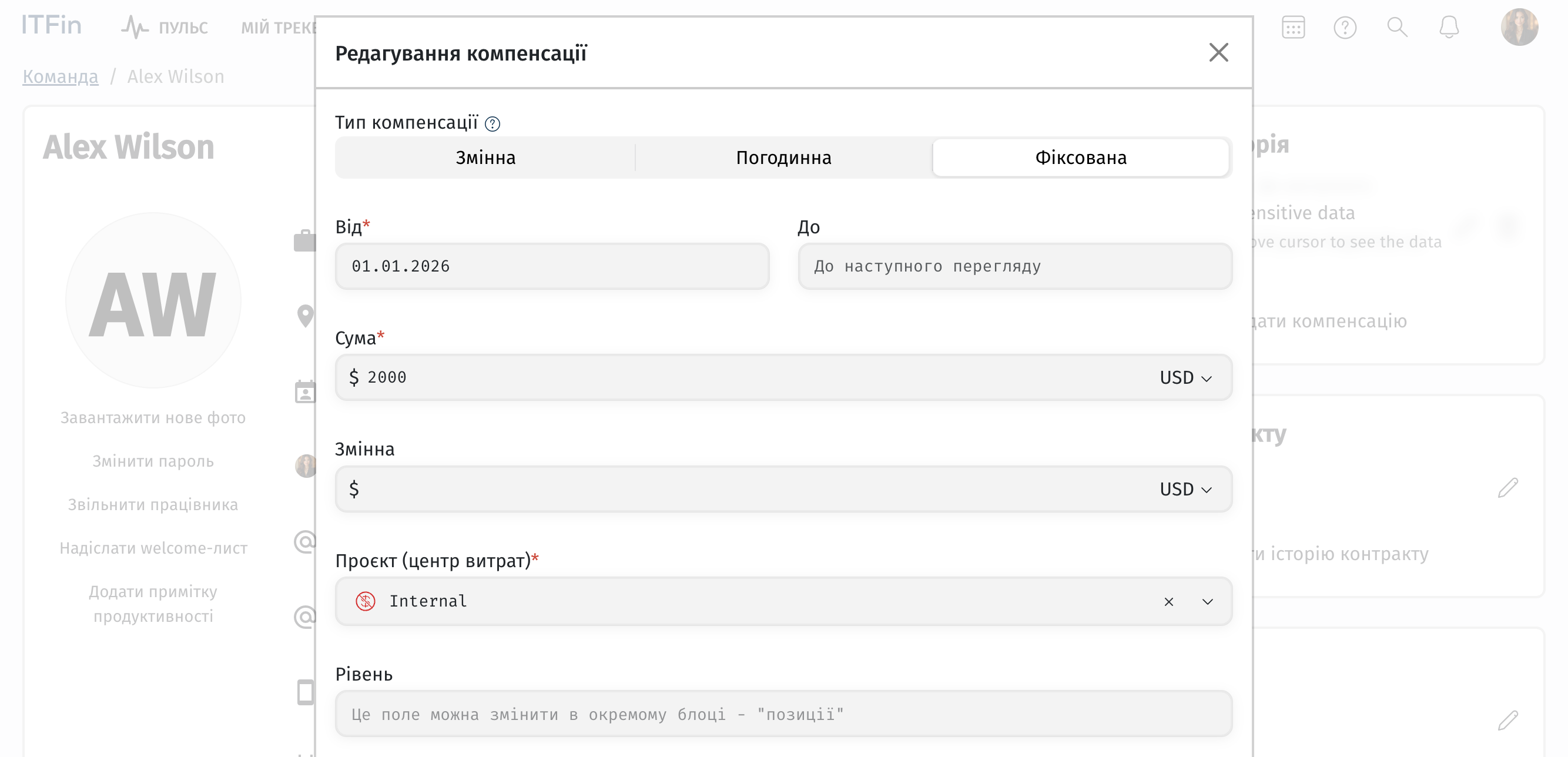Click the Редагування компенсації dialog title
The image size is (1568, 757).
tap(461, 53)
